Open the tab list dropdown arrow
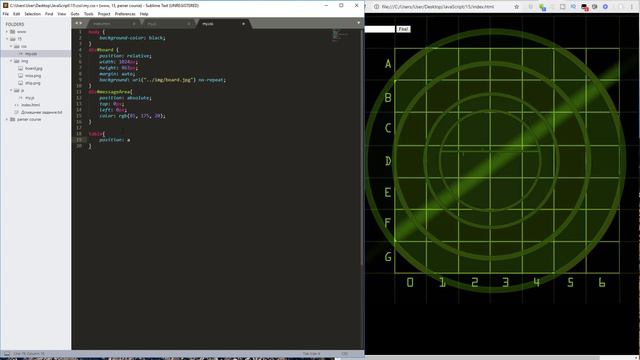The image size is (640, 360). (359, 23)
